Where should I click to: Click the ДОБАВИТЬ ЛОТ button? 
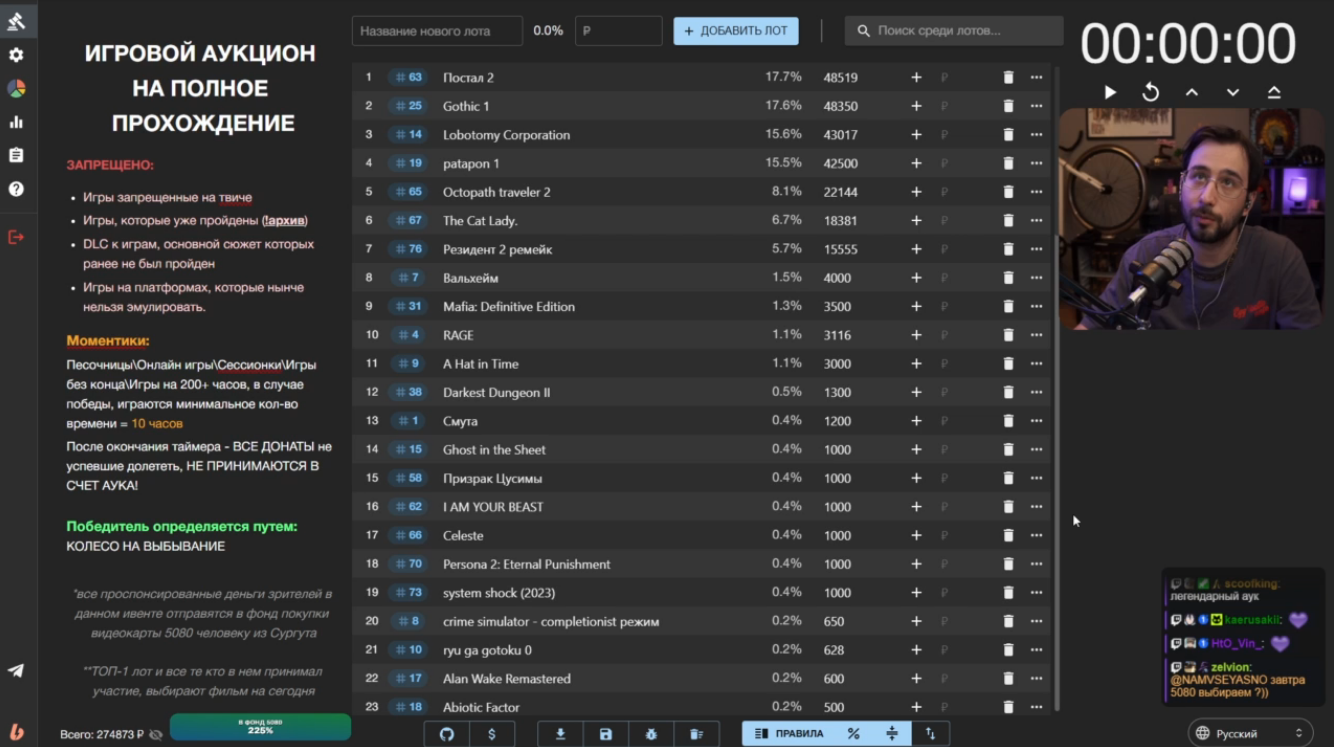736,31
